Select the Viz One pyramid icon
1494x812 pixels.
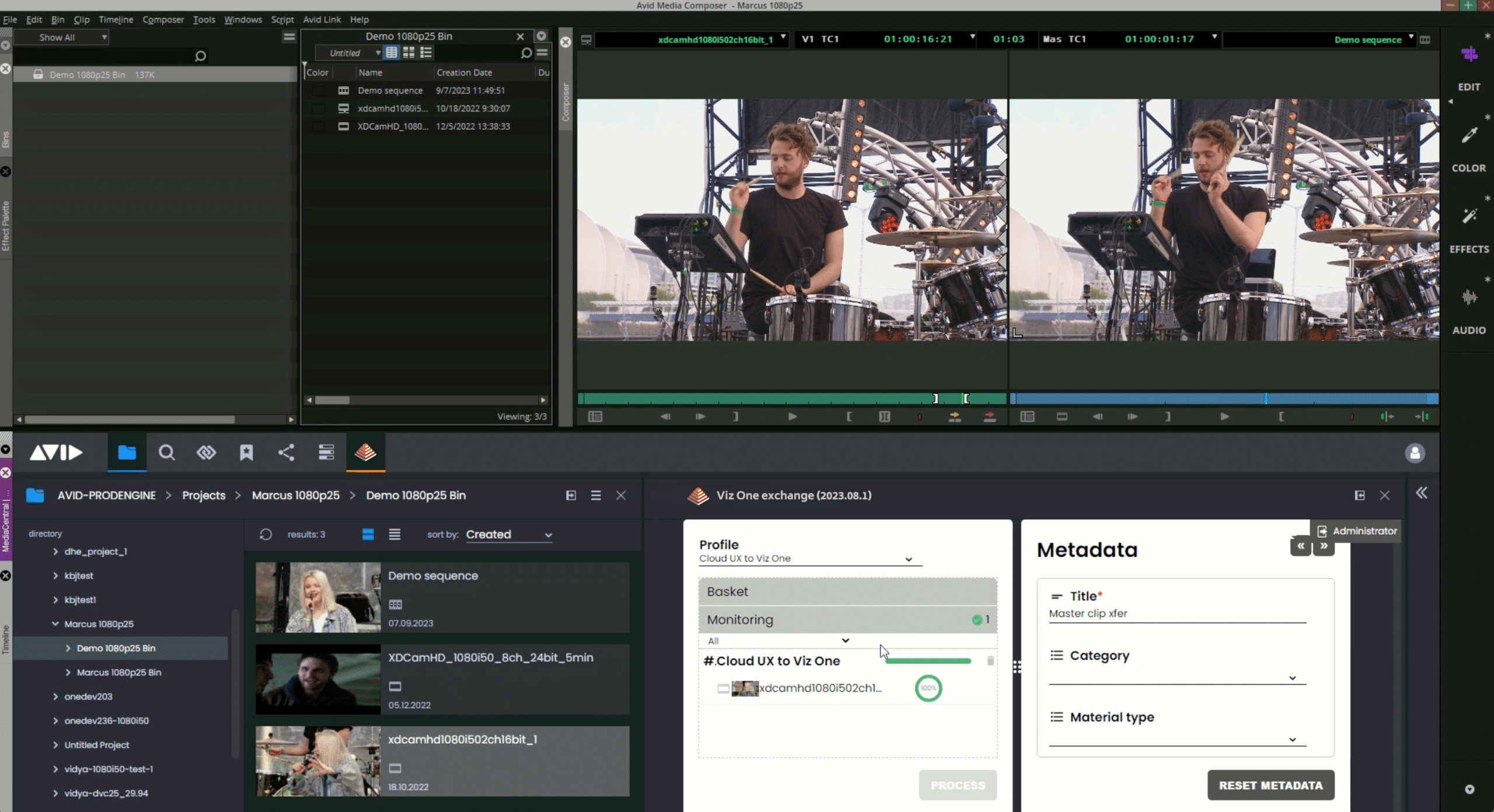point(365,453)
